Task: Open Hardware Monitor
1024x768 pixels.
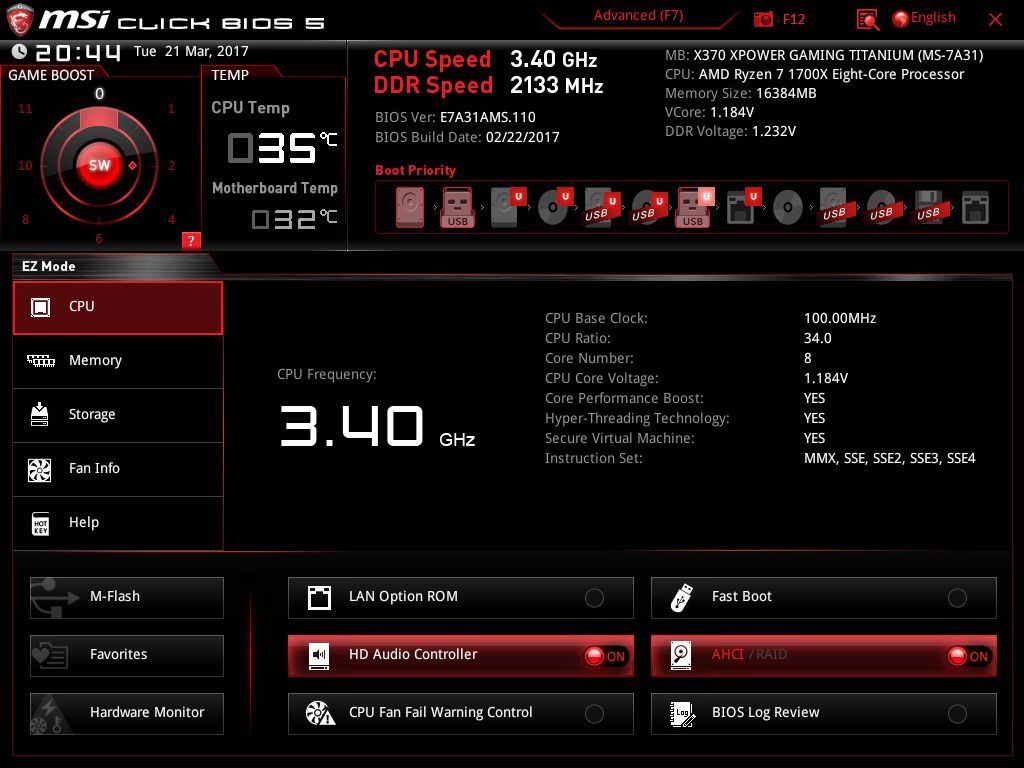Action: tap(127, 714)
